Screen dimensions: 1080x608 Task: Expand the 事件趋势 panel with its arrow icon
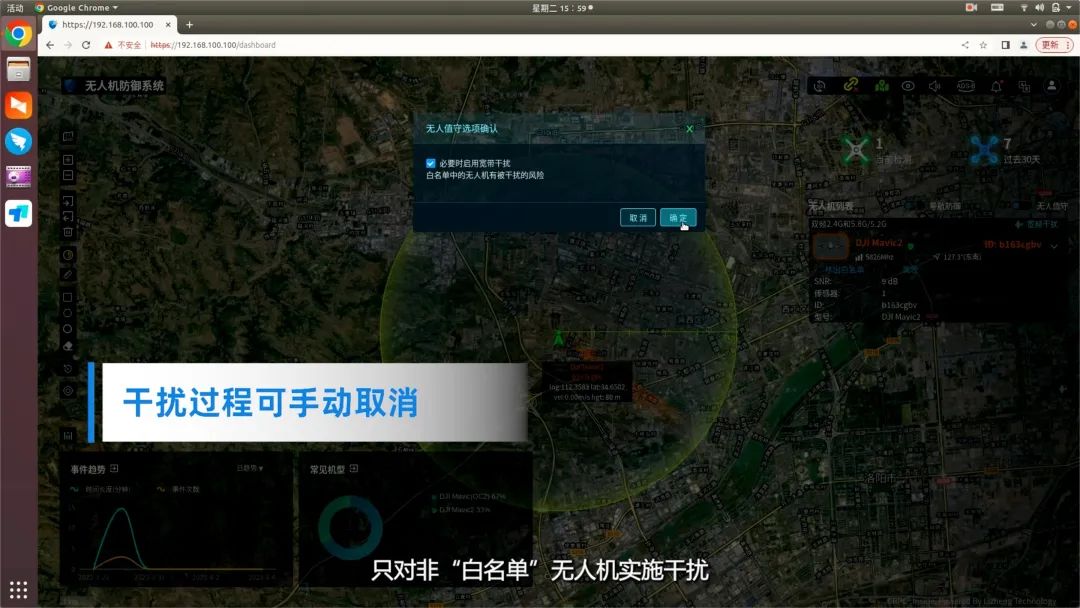tap(114, 468)
